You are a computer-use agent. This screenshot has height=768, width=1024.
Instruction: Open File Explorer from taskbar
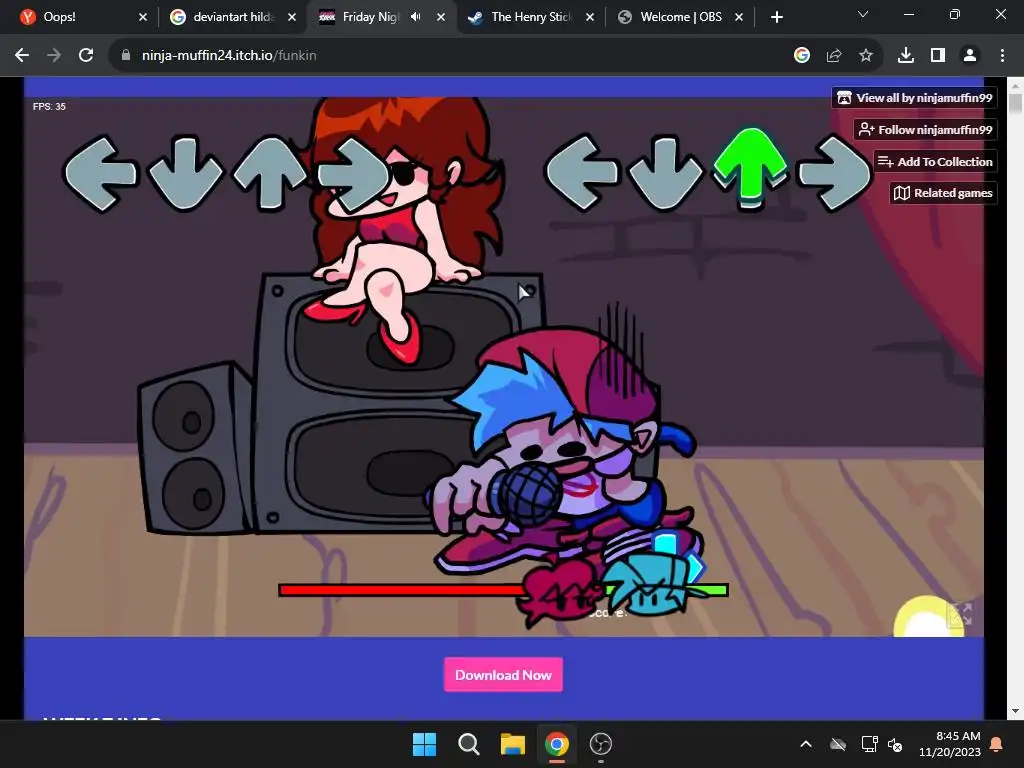coord(513,744)
